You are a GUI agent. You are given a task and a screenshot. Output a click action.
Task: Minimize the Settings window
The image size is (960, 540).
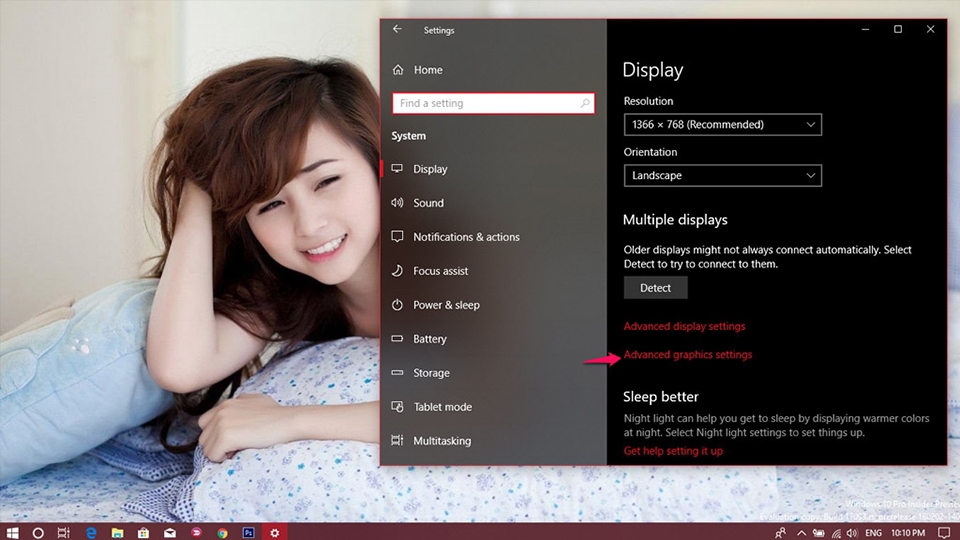pos(865,29)
